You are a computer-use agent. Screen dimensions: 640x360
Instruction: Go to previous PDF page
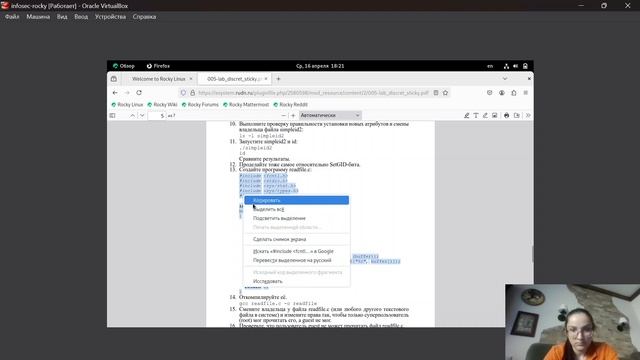(132, 116)
